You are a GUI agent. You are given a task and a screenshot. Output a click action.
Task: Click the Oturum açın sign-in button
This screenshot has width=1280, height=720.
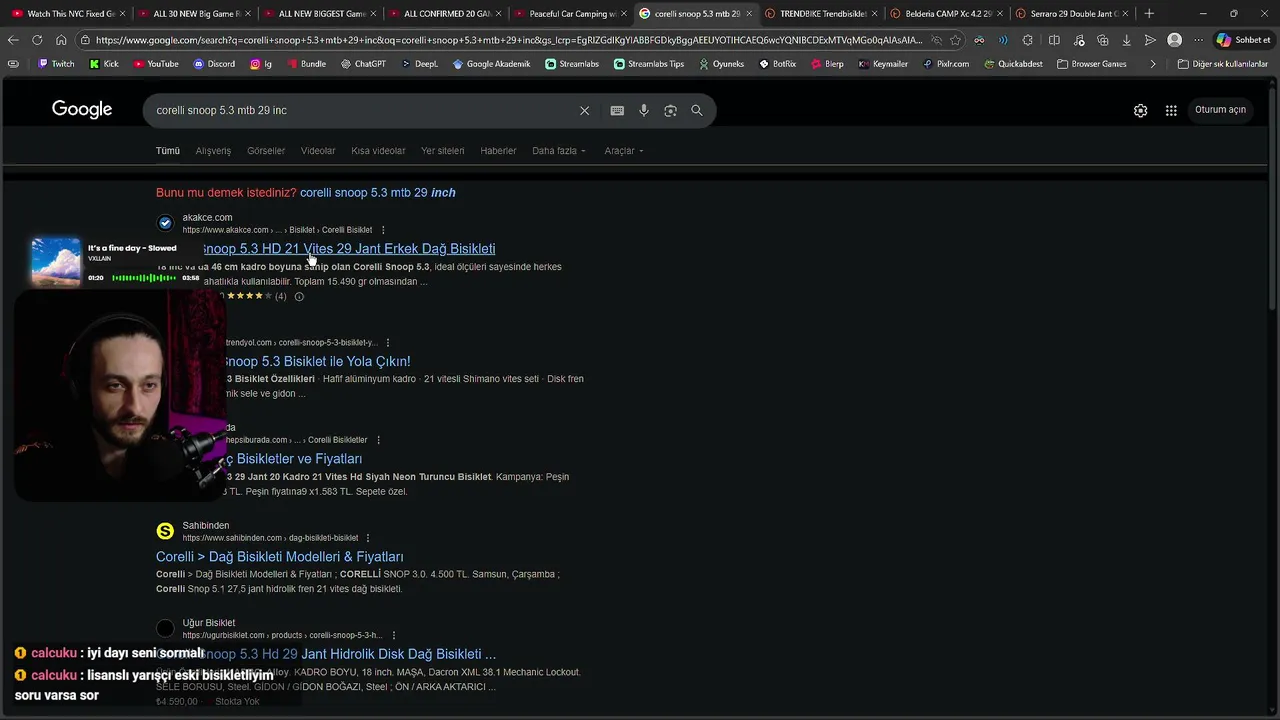point(1220,110)
